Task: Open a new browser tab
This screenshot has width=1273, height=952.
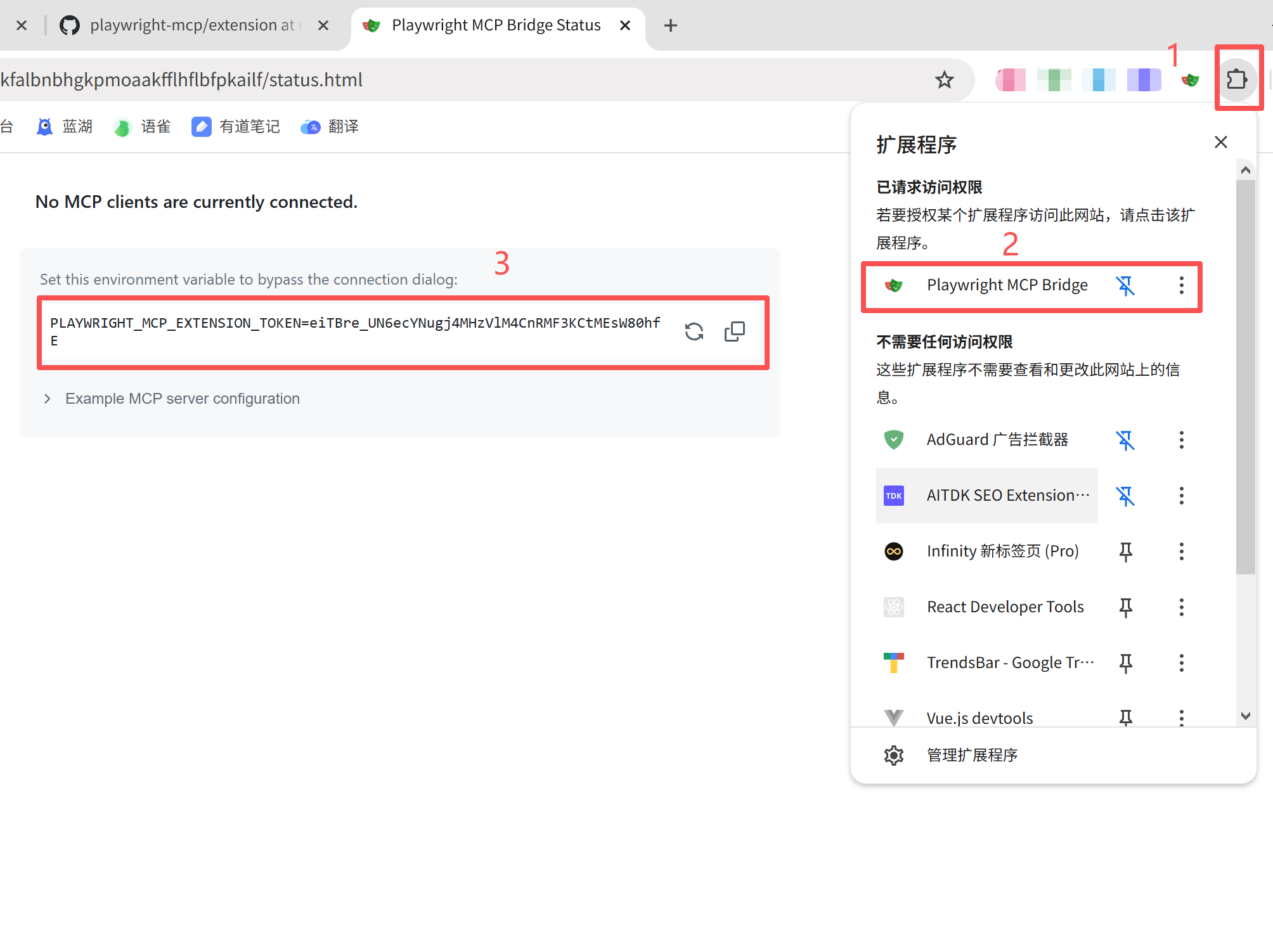Action: click(670, 25)
